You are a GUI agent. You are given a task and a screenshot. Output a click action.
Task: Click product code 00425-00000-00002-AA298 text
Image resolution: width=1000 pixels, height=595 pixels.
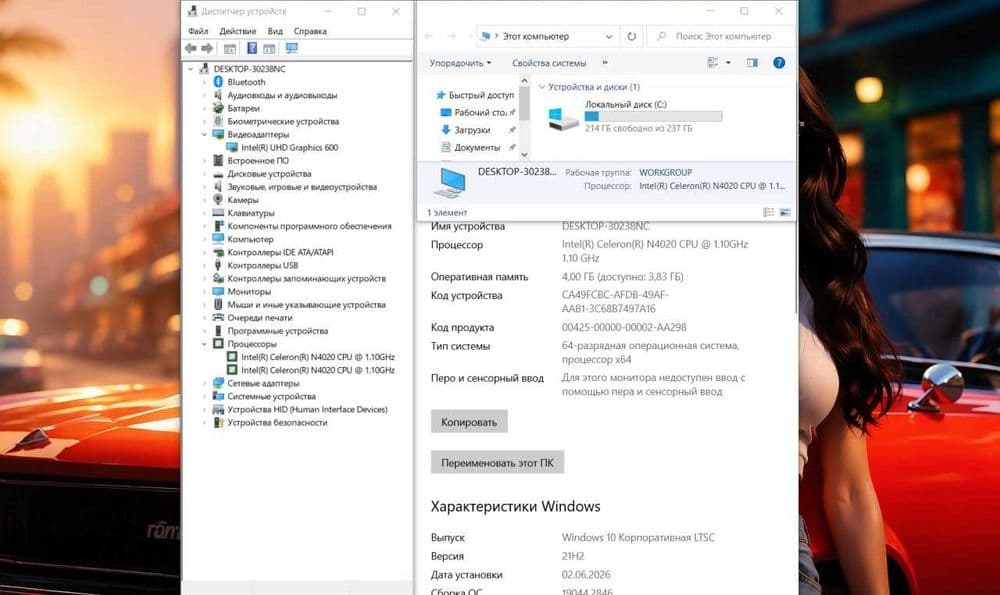pyautogui.click(x=624, y=327)
